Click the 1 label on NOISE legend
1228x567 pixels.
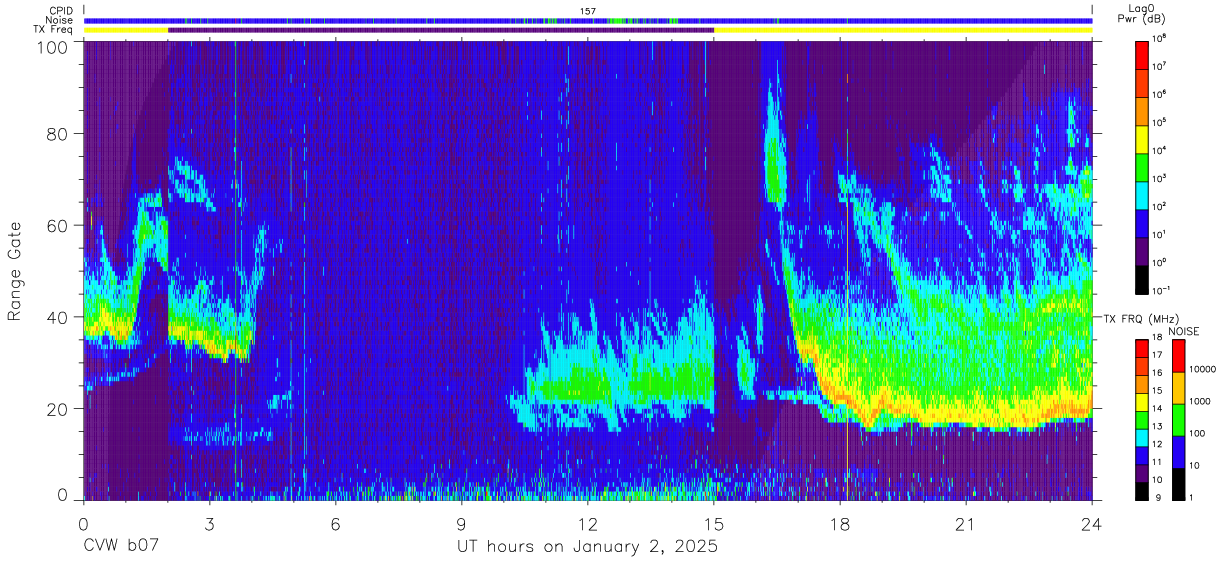point(1192,497)
